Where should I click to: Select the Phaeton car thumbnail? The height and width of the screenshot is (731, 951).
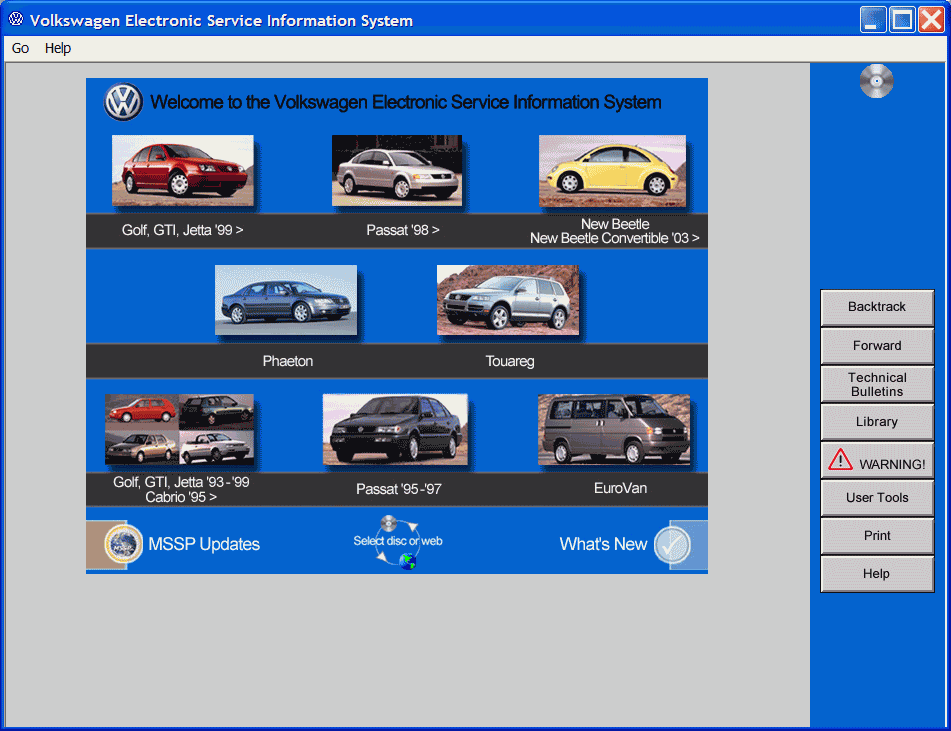tap(286, 300)
